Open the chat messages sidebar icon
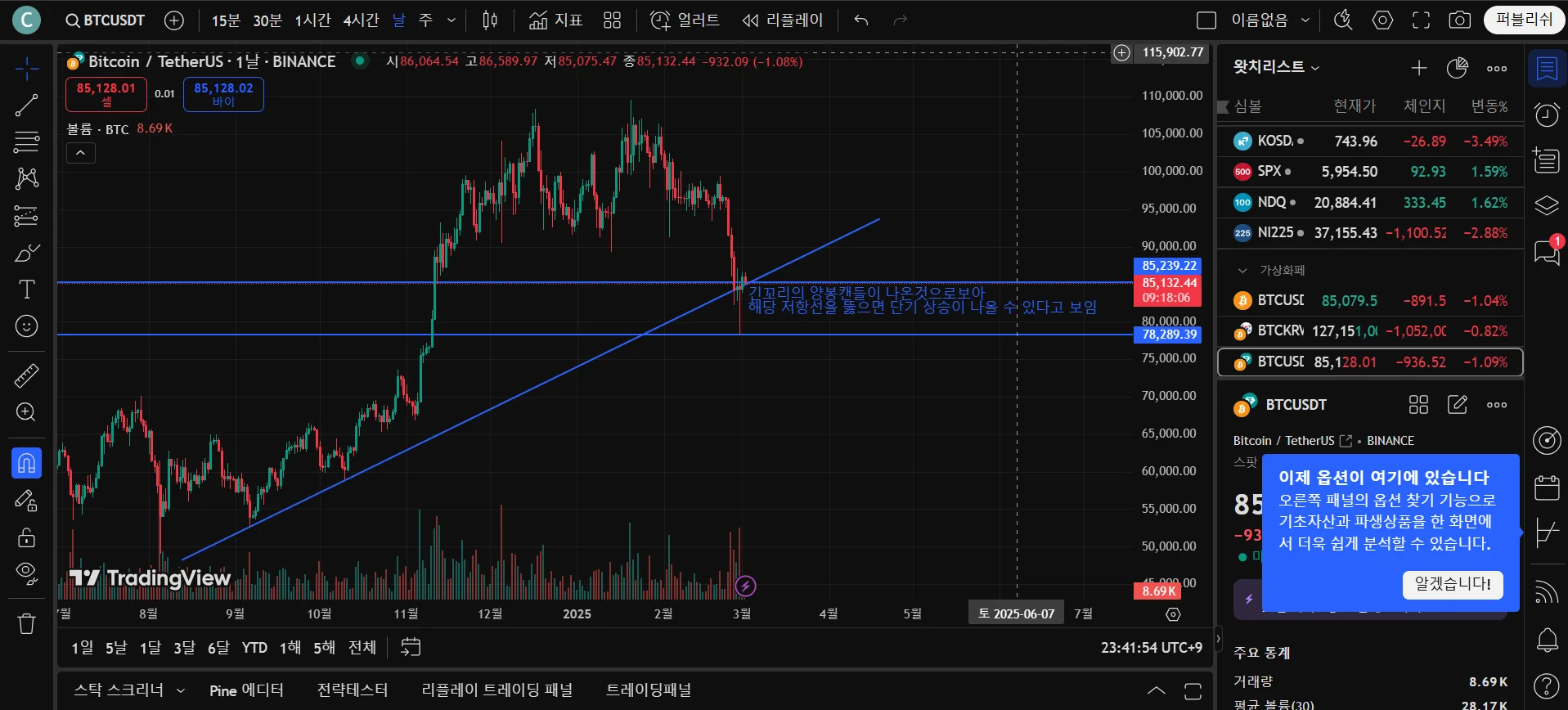The width and height of the screenshot is (1568, 710). pos(1547,252)
